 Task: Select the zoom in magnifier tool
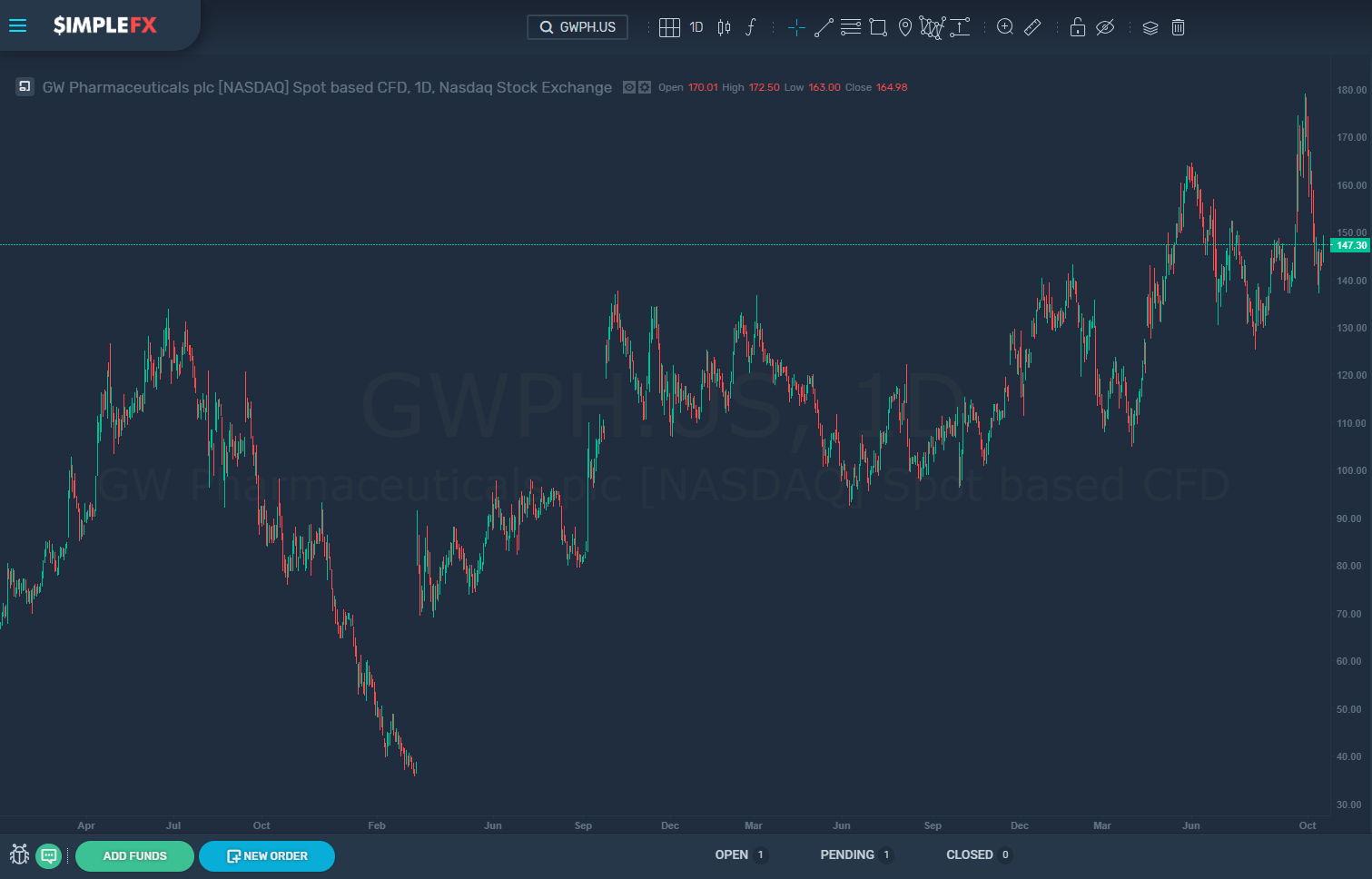pos(1005,27)
